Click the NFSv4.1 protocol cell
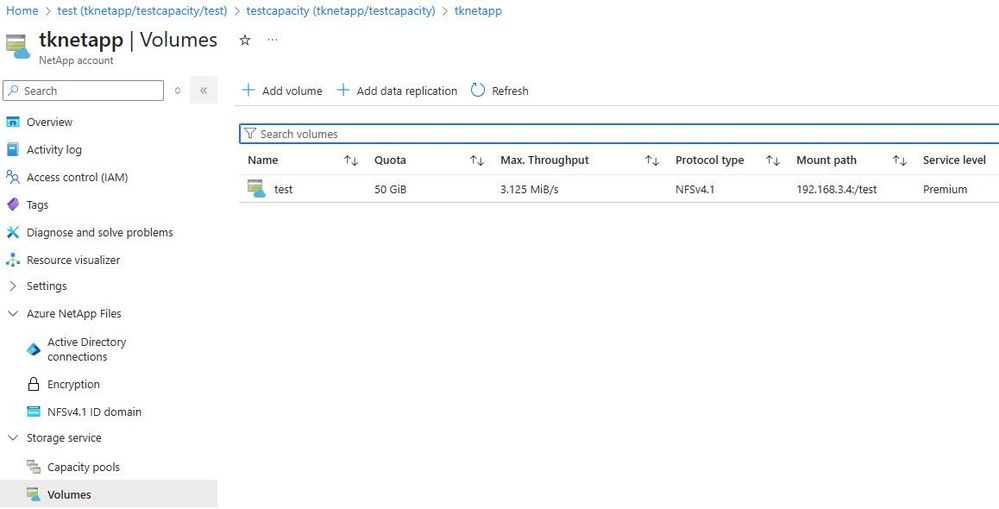Viewport: 999px width, 509px height. point(694,189)
